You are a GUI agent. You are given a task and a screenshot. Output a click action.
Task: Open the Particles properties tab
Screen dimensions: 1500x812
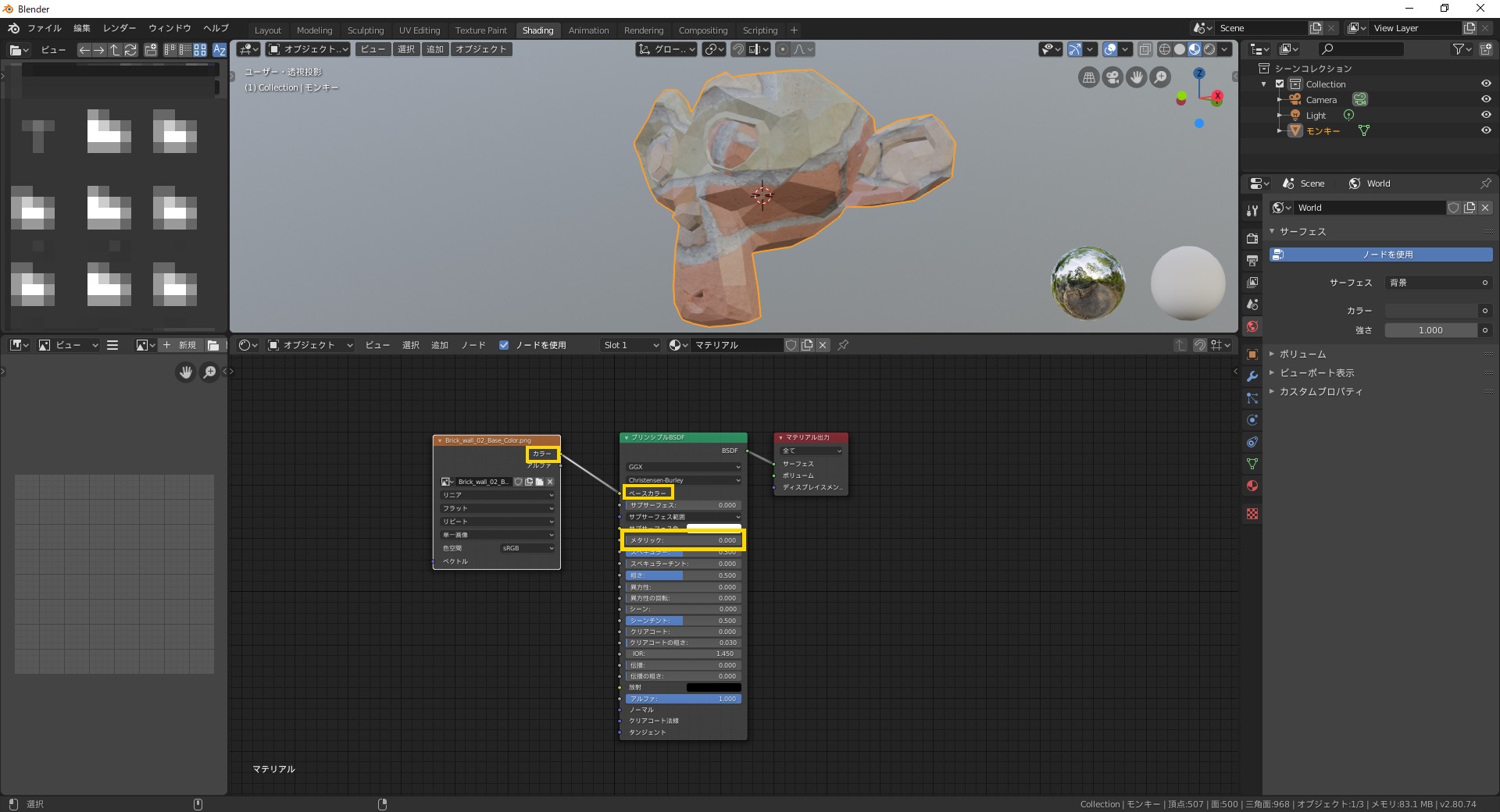1252,397
